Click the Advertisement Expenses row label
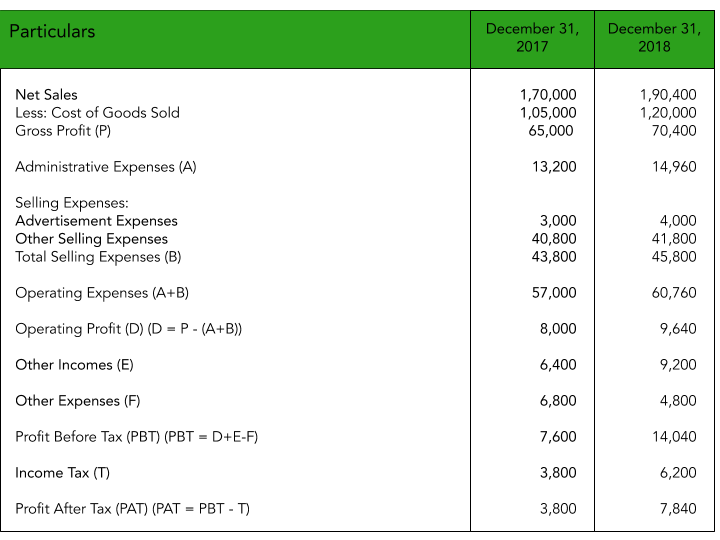Viewport: 720px width, 540px height. tap(96, 221)
